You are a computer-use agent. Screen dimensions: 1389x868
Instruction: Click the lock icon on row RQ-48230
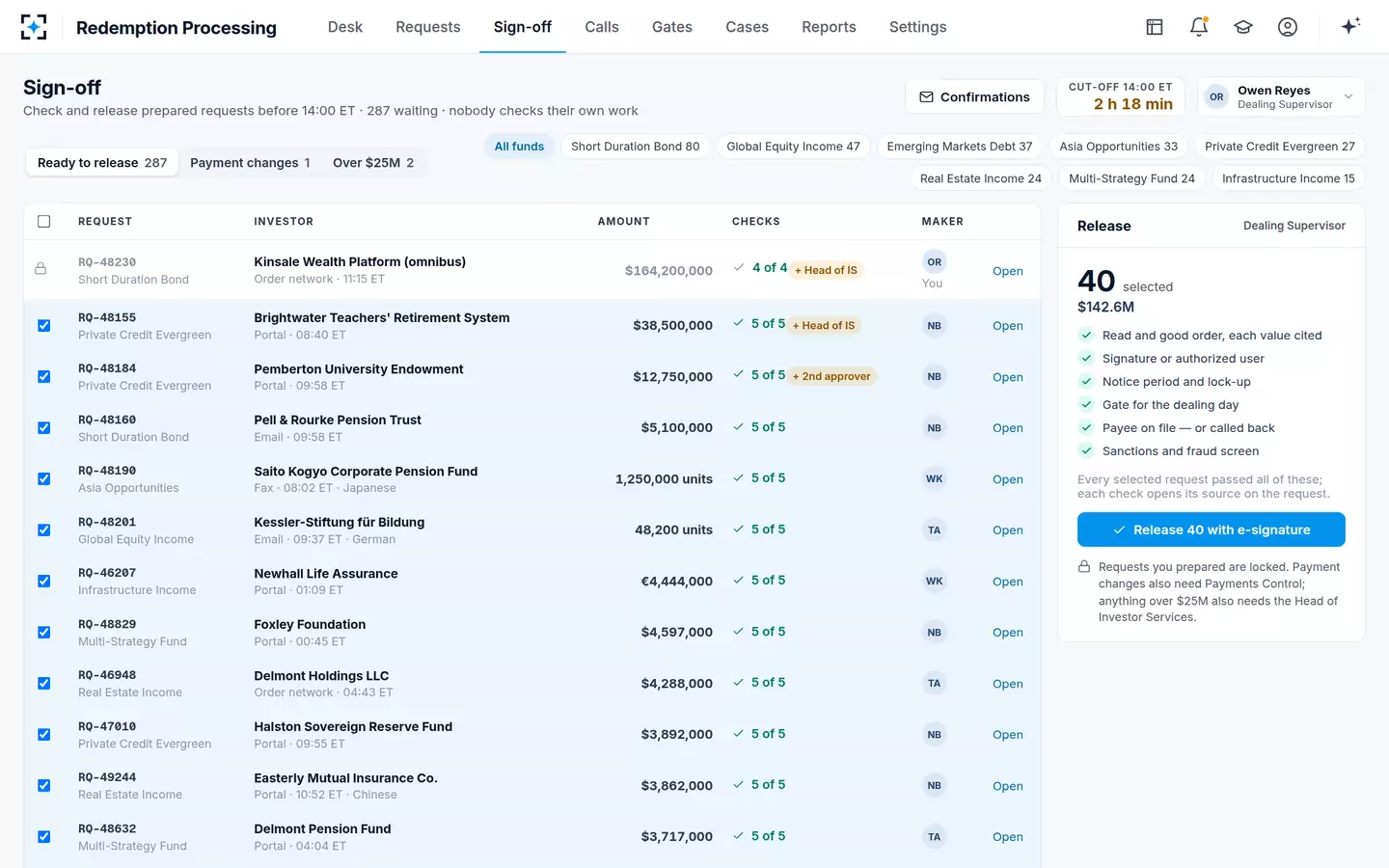tap(41, 269)
